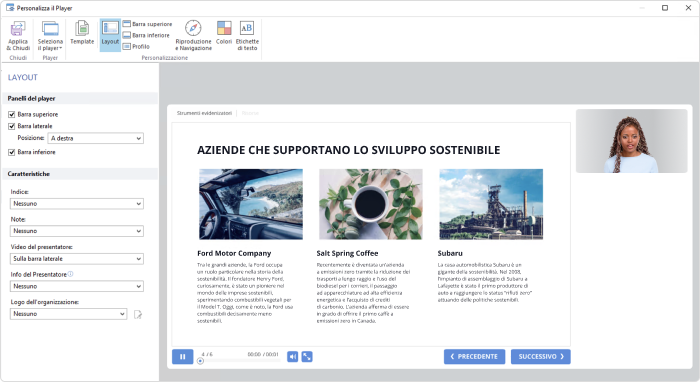
Task: Toggle fullscreen in the player preview
Action: point(307,357)
